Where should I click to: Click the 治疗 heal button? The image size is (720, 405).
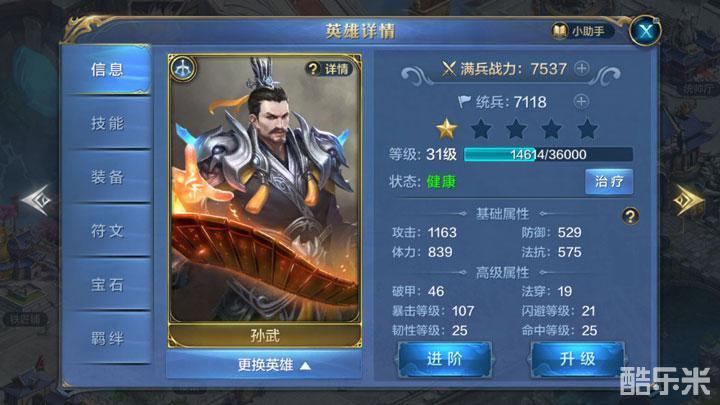click(x=609, y=182)
